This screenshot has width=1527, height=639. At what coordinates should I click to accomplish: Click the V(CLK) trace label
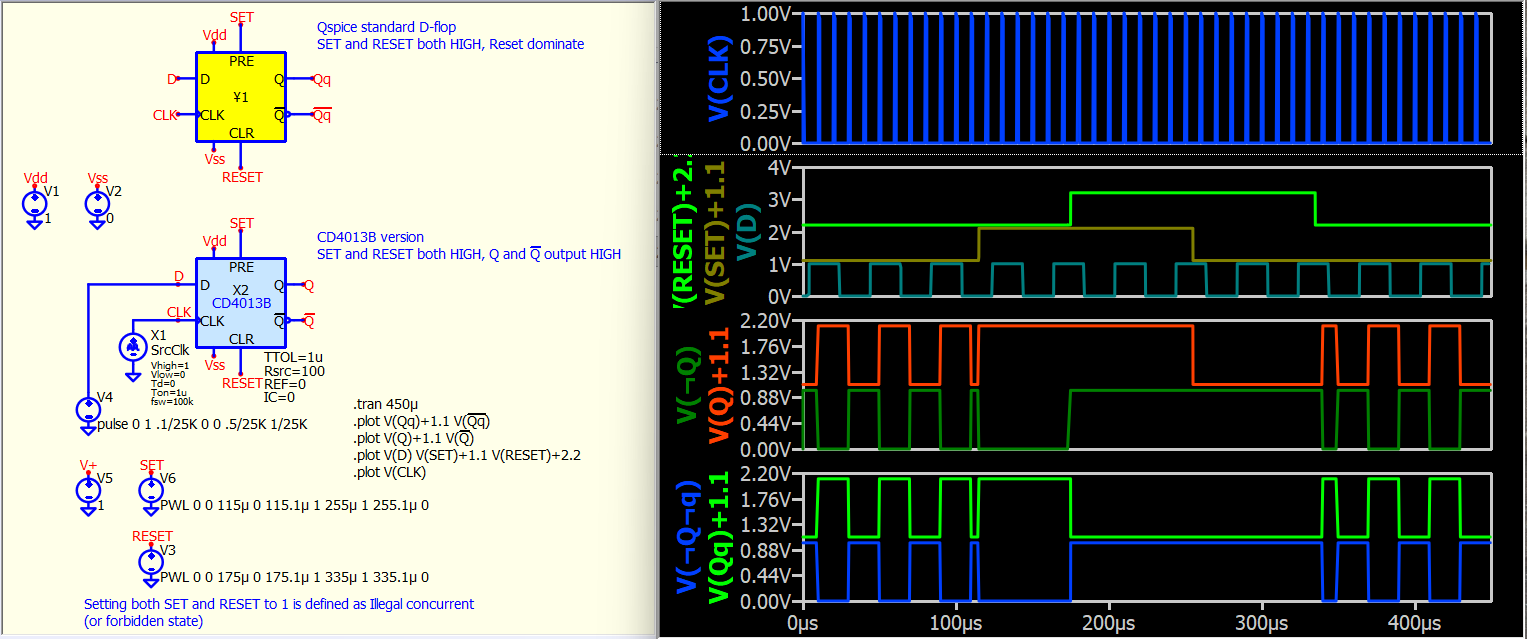tap(718, 78)
